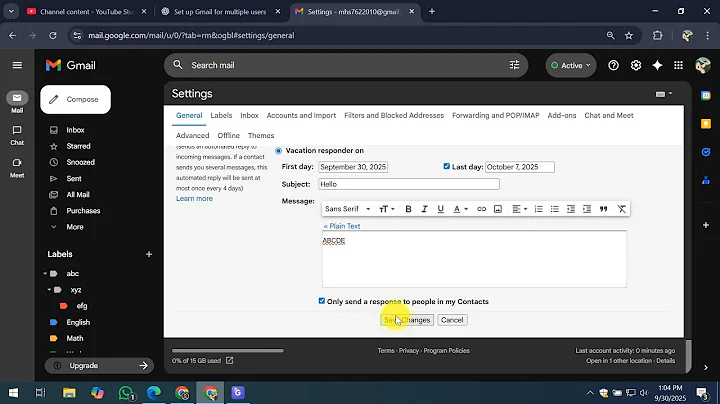The height and width of the screenshot is (404, 720).
Task: Open the text size dropdown
Action: [x=387, y=209]
